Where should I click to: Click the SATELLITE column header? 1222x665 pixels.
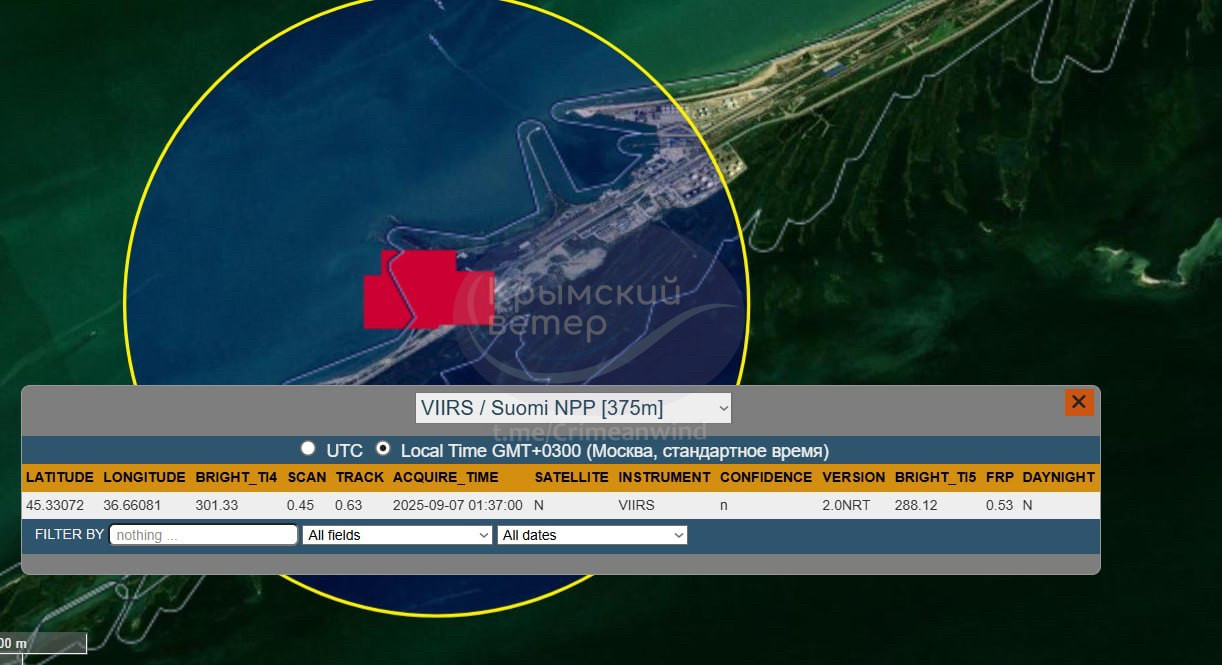571,477
